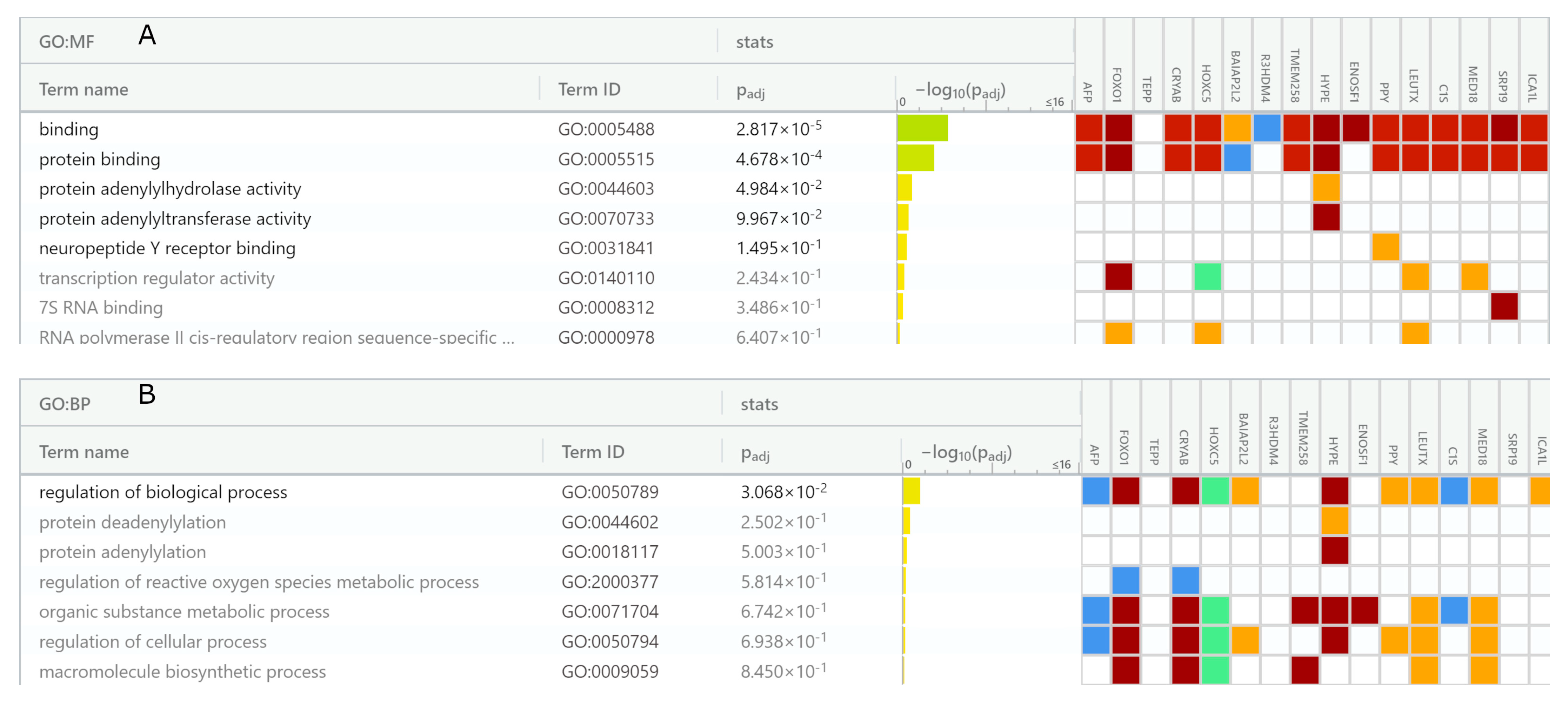Click the green bar for binding term
This screenshot has height=707, width=1568.
922,128
